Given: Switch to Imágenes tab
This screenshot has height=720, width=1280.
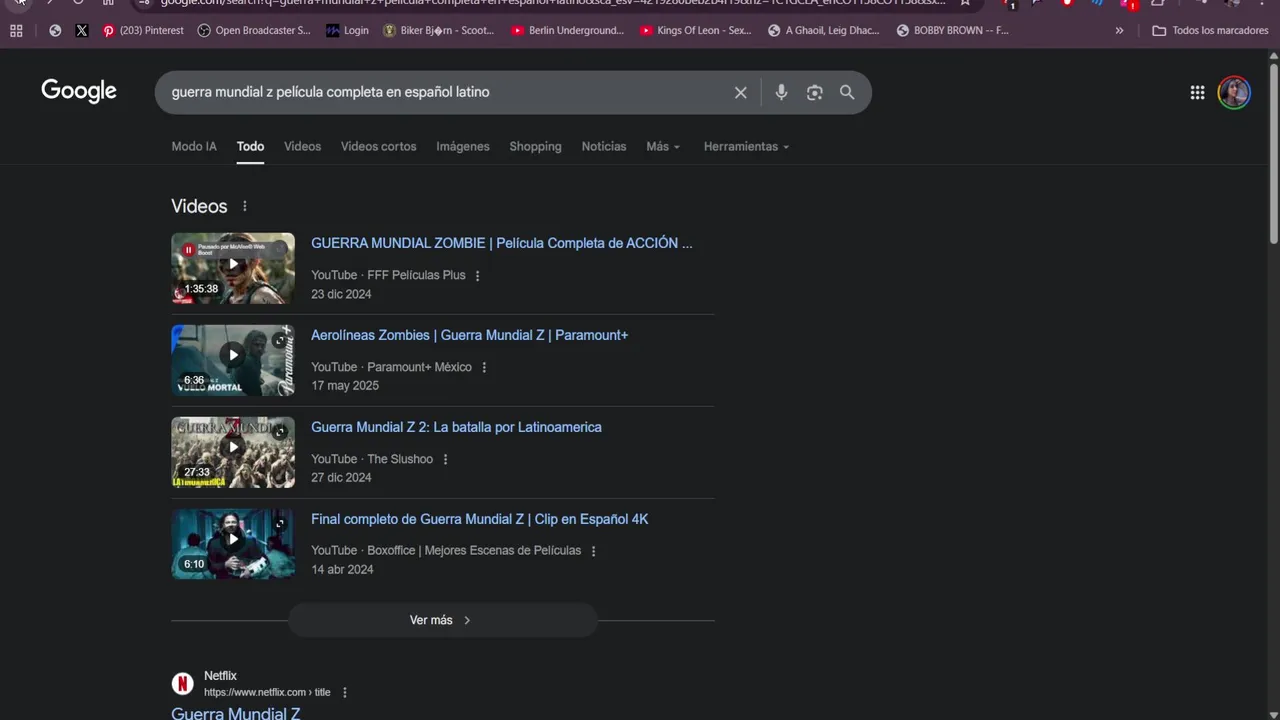Looking at the screenshot, I should point(463,146).
